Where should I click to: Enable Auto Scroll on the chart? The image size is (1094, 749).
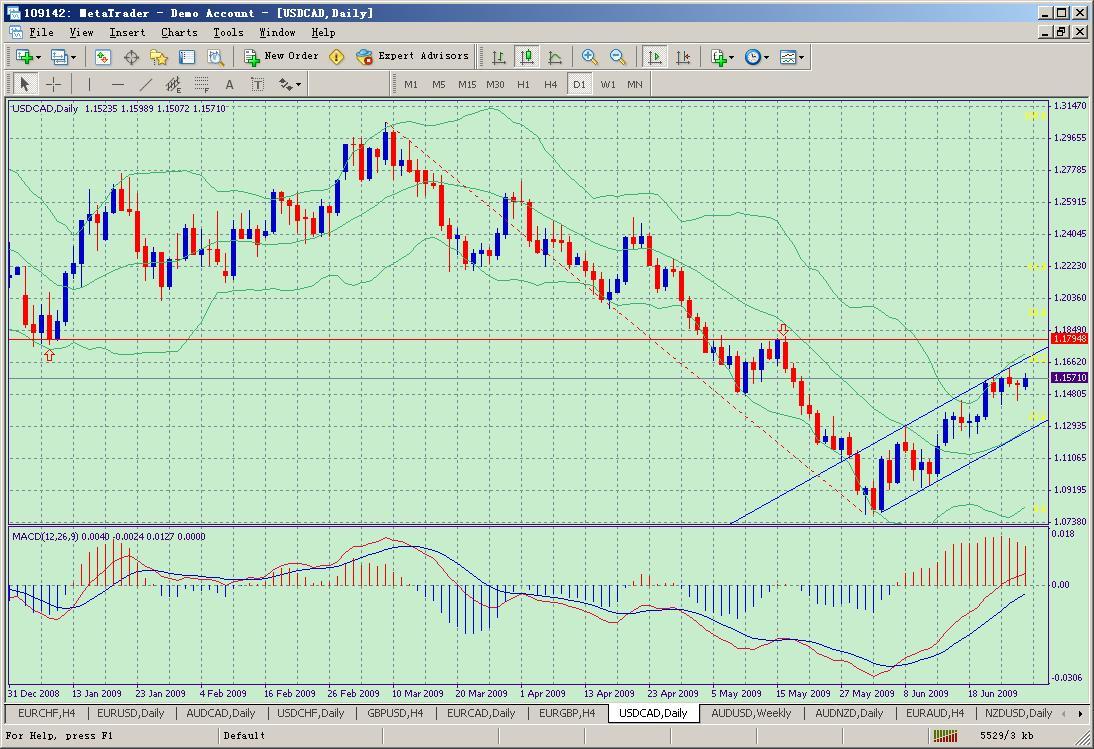click(654, 57)
